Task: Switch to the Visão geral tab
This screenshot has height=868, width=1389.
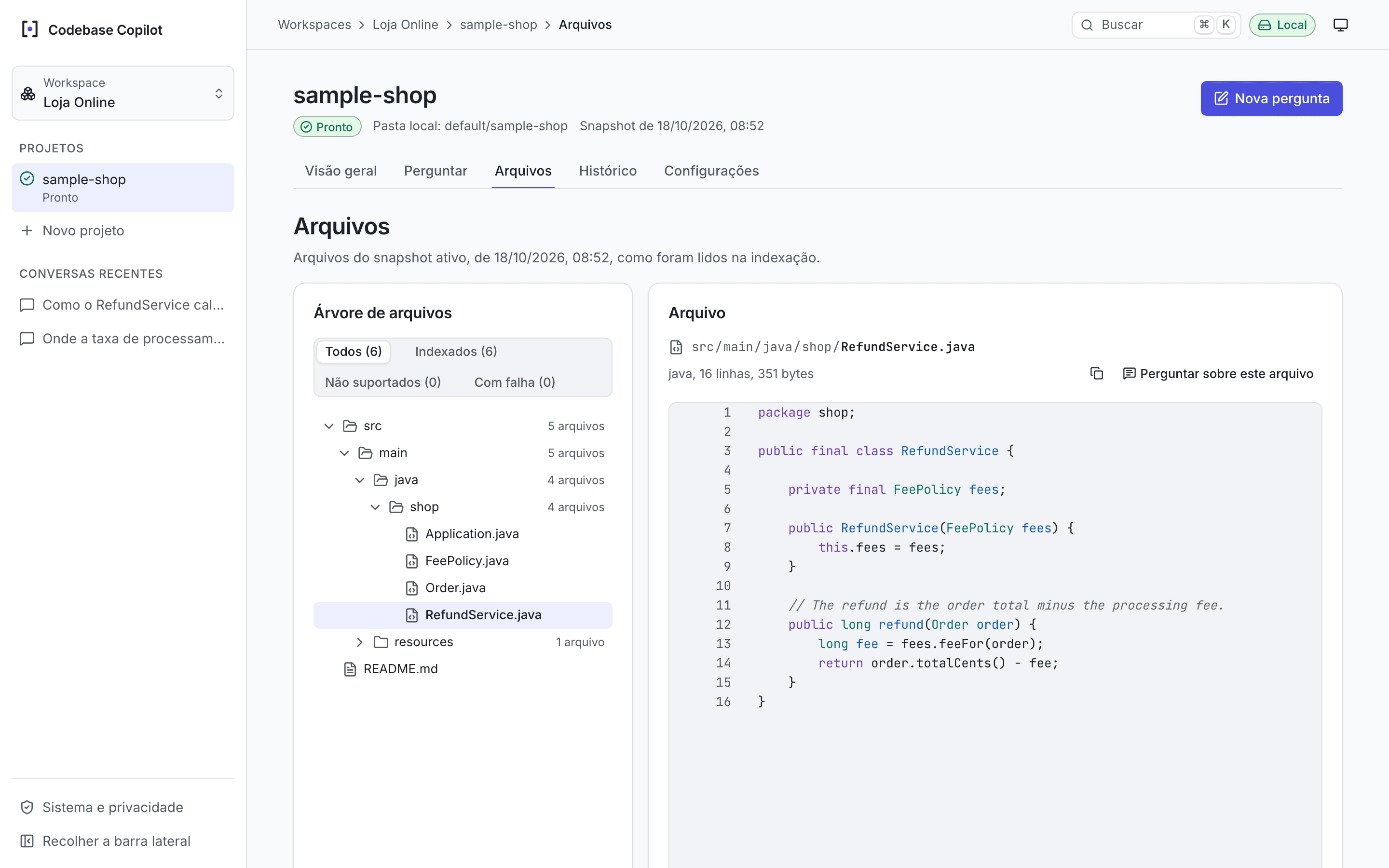Action: pyautogui.click(x=341, y=171)
